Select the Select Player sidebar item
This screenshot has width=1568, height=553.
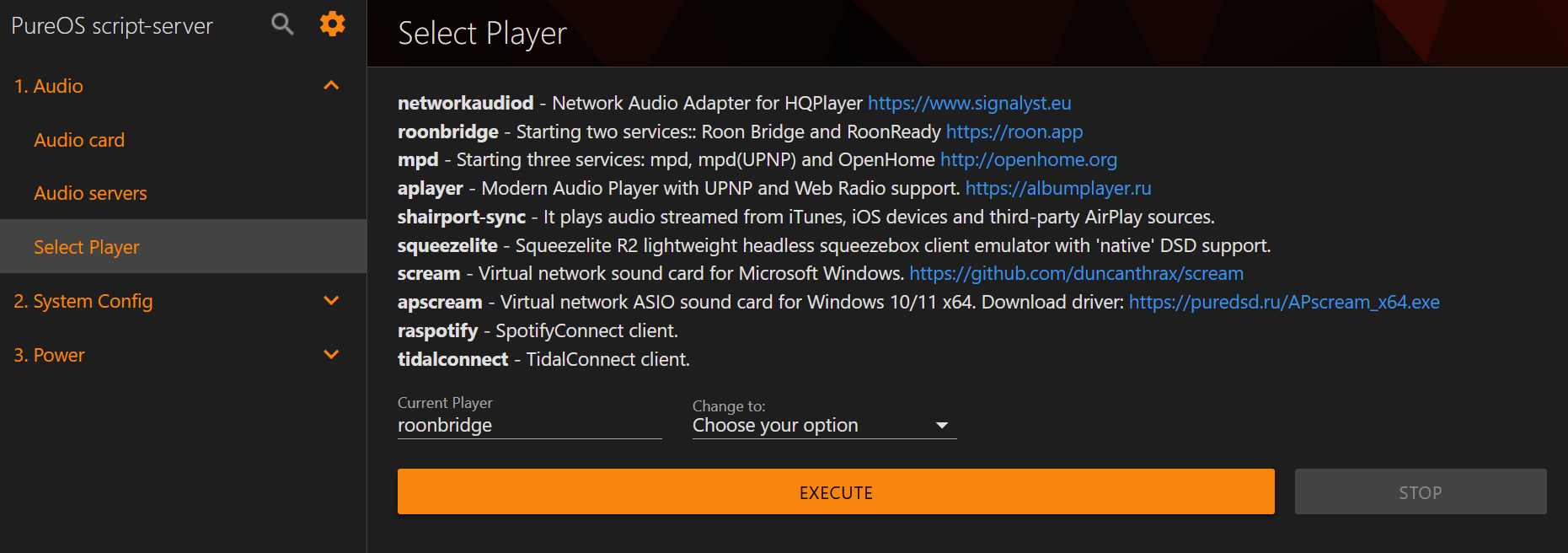point(183,246)
